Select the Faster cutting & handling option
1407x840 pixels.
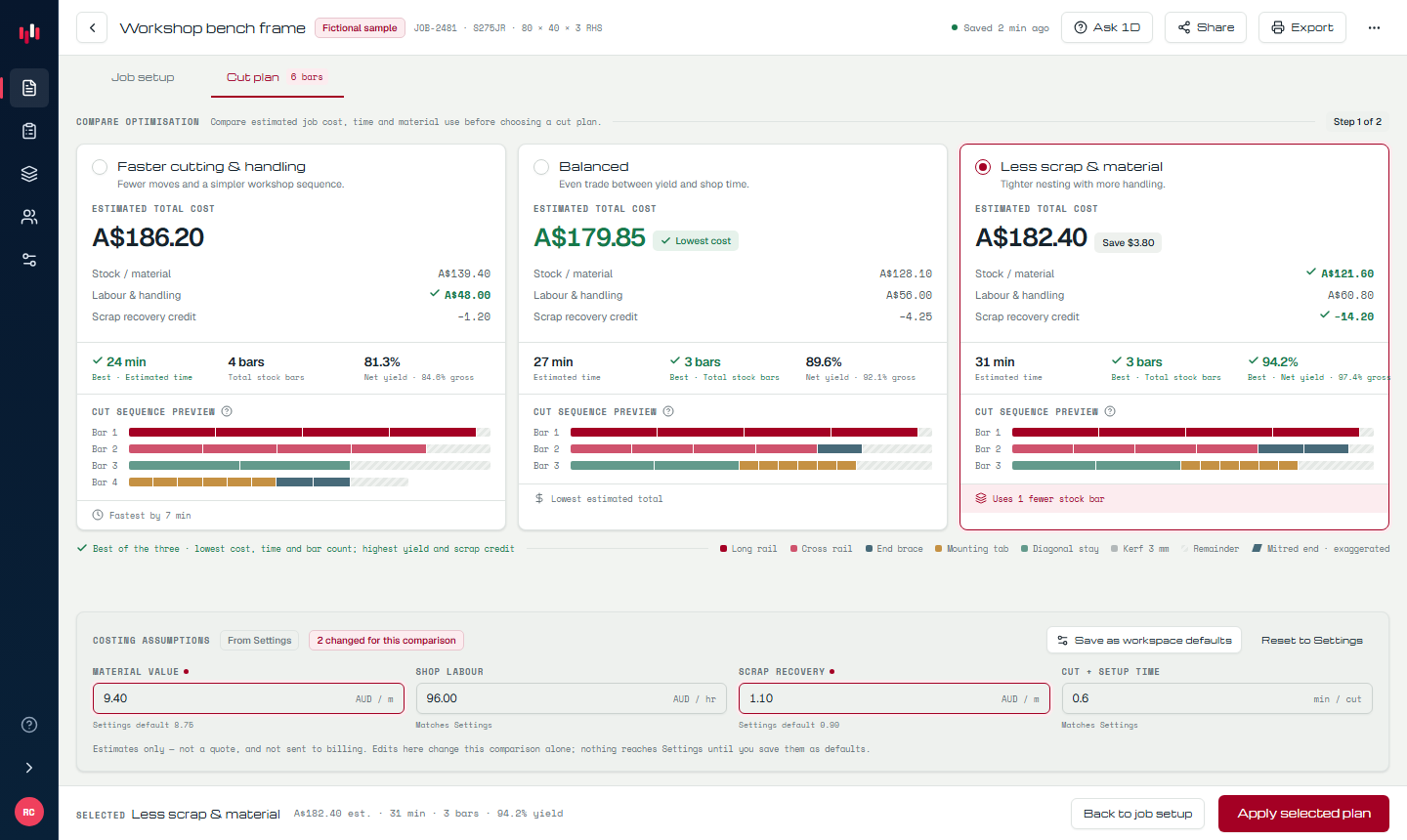[100, 167]
